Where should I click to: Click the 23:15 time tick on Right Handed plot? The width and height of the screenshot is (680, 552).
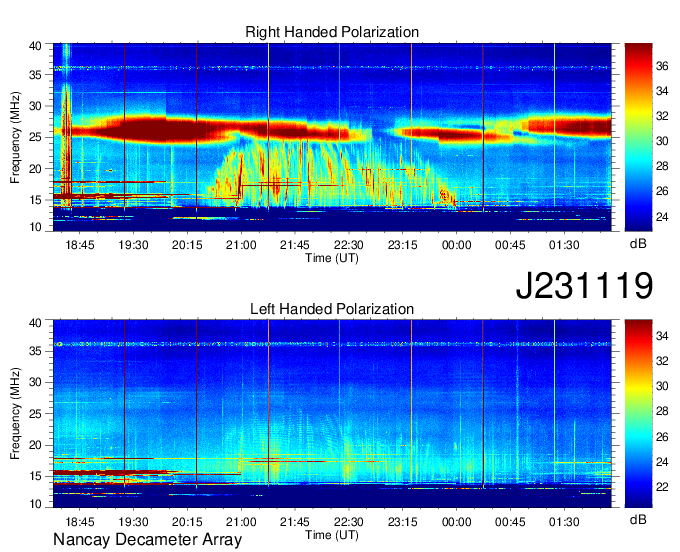coord(402,245)
